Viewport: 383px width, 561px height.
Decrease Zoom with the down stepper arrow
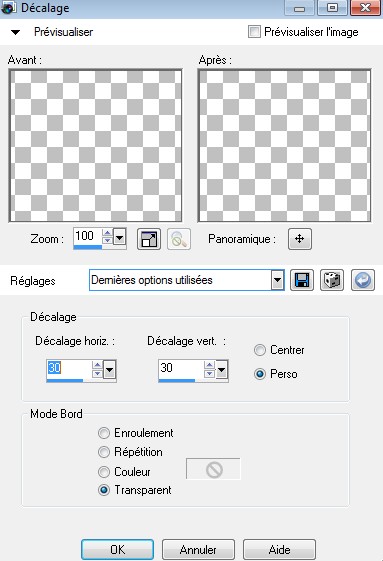pos(107,240)
